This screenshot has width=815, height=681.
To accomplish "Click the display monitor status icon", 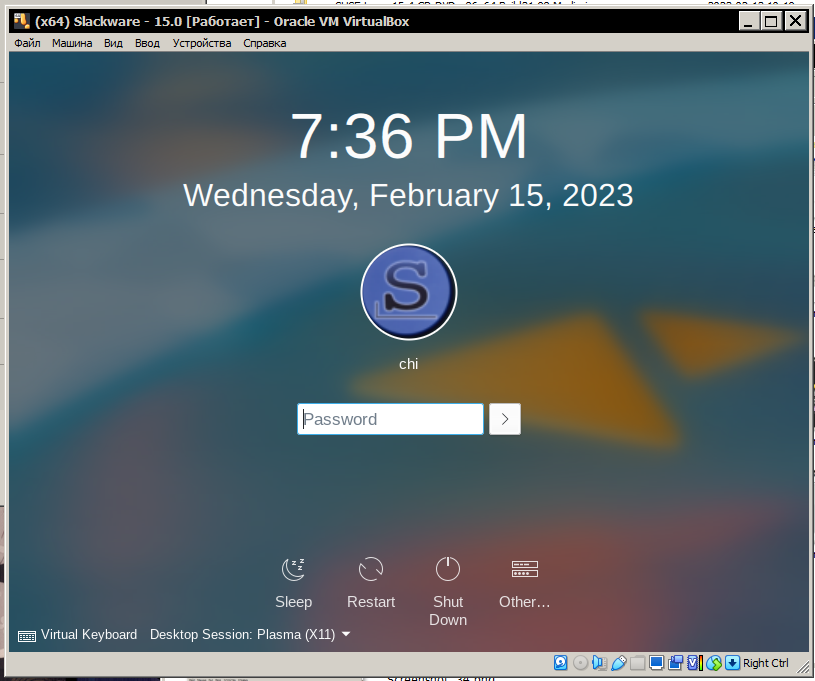I will click(656, 663).
